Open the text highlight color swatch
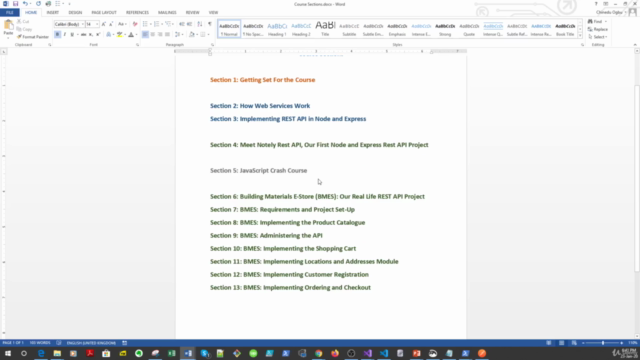 120,35
